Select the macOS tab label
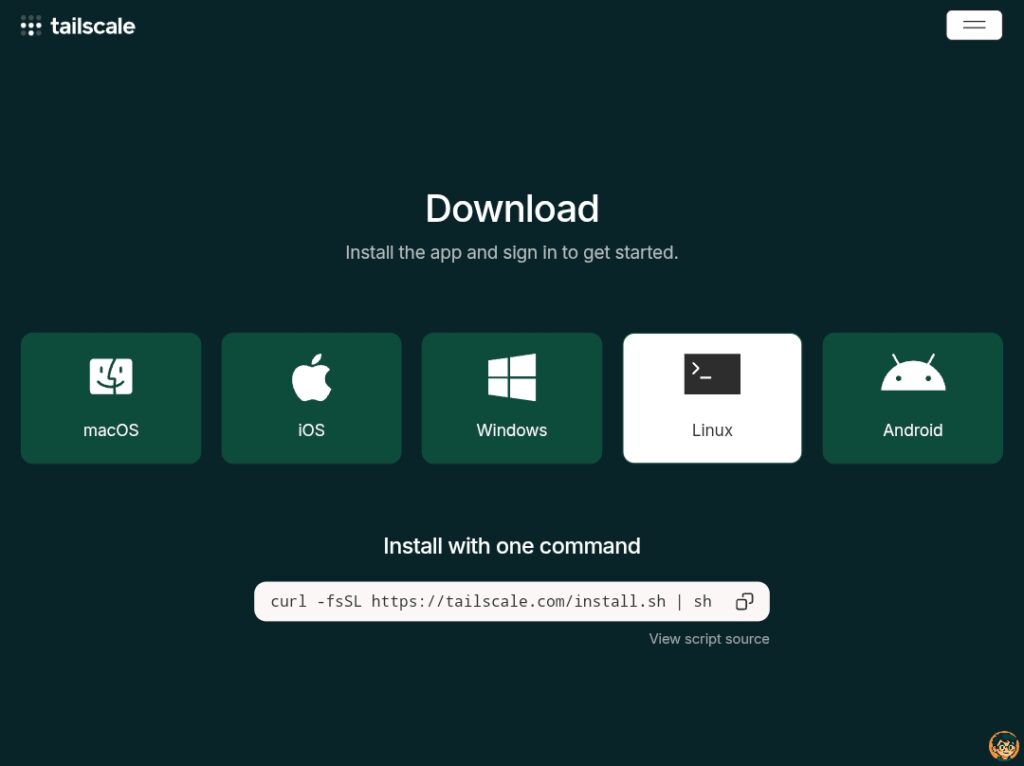The width and height of the screenshot is (1024, 766). [111, 430]
